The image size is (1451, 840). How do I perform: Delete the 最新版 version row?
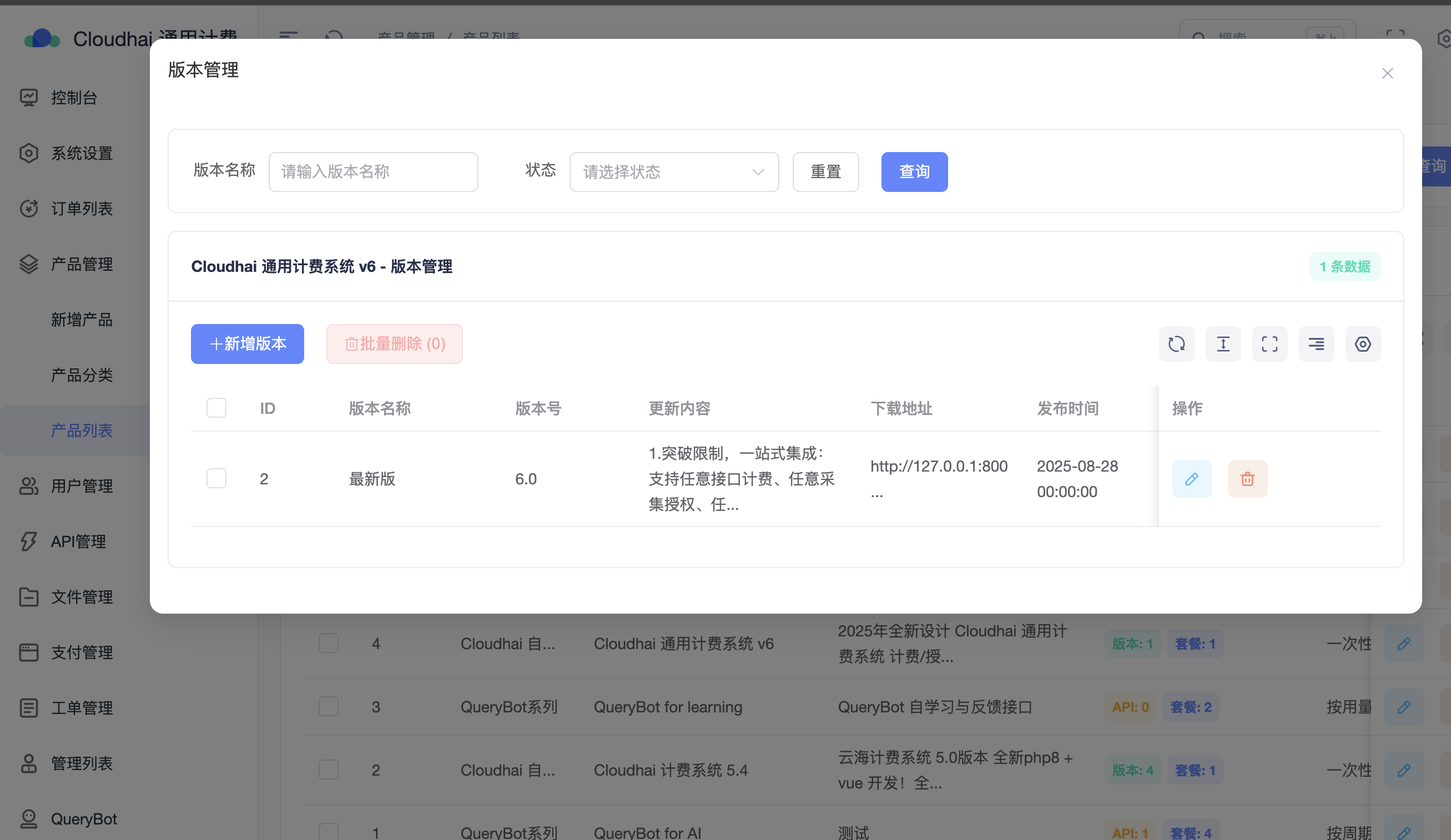tap(1247, 478)
